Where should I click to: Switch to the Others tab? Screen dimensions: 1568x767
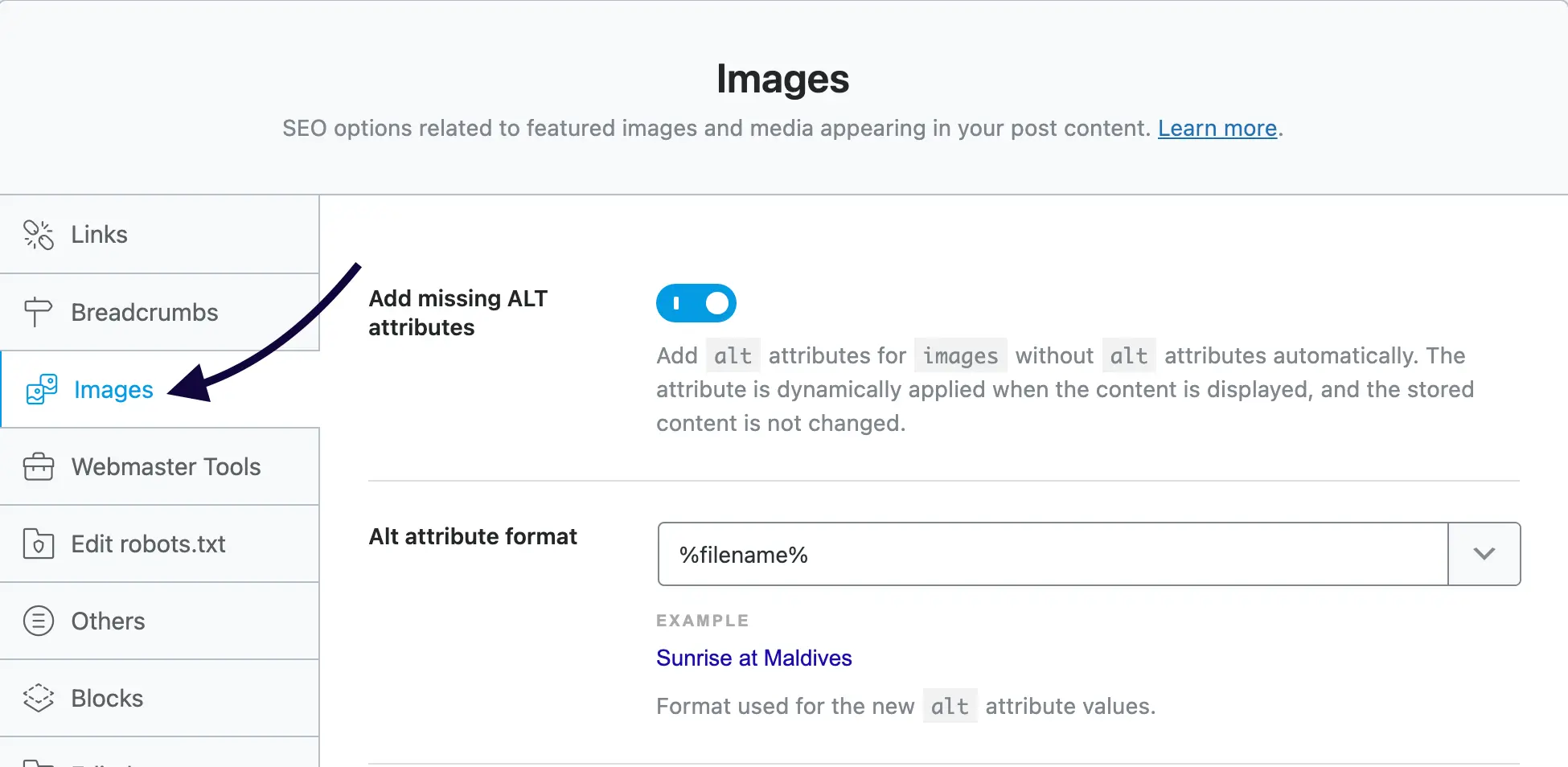tap(108, 621)
